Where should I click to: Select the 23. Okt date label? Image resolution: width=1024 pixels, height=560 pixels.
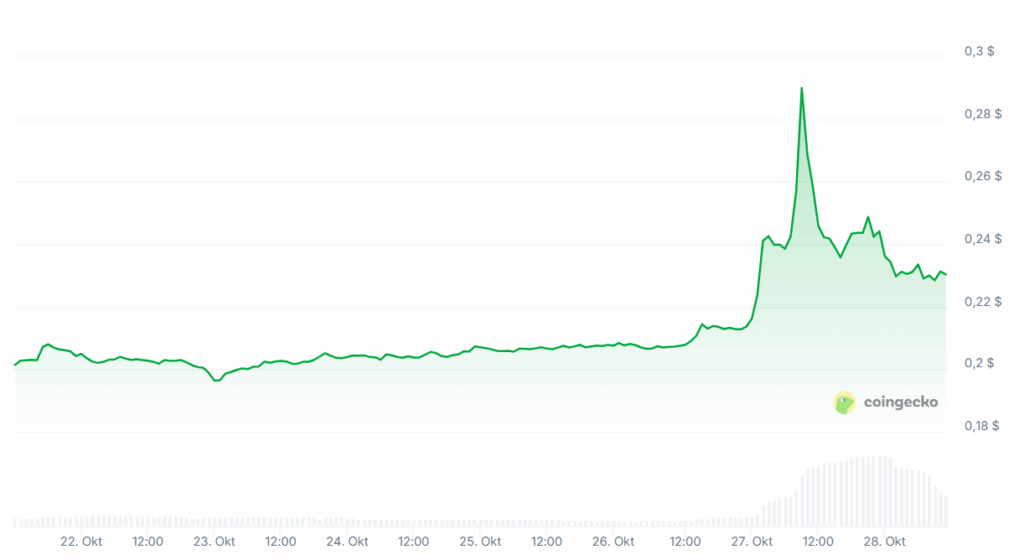pyautogui.click(x=214, y=541)
